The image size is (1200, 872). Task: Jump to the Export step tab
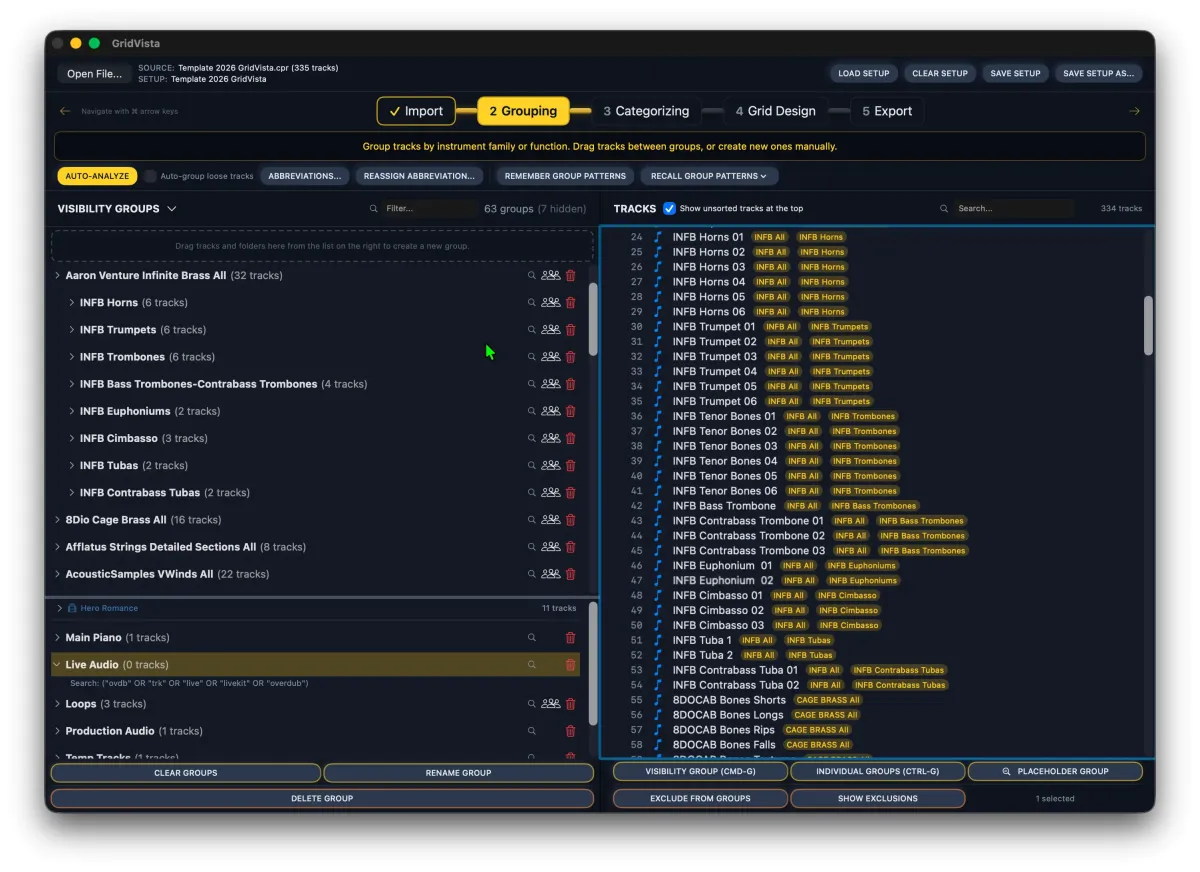[887, 111]
